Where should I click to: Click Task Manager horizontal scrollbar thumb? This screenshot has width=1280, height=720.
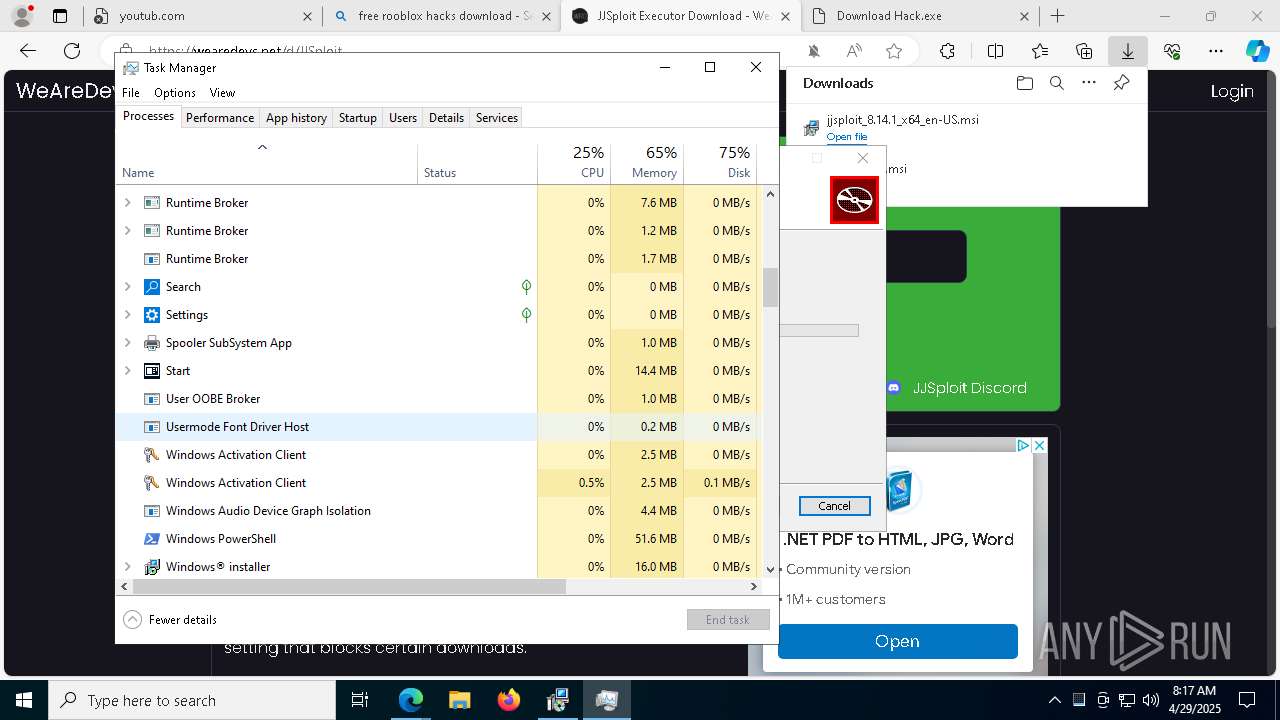[349, 587]
